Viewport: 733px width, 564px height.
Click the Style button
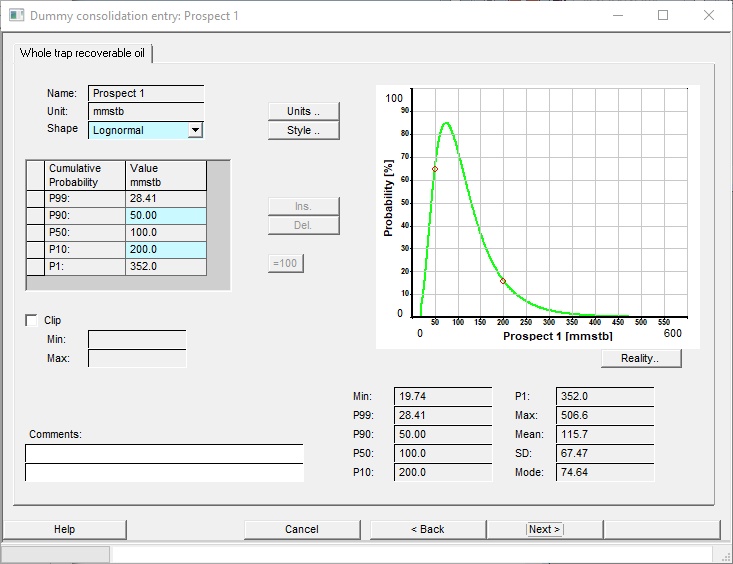click(x=303, y=130)
